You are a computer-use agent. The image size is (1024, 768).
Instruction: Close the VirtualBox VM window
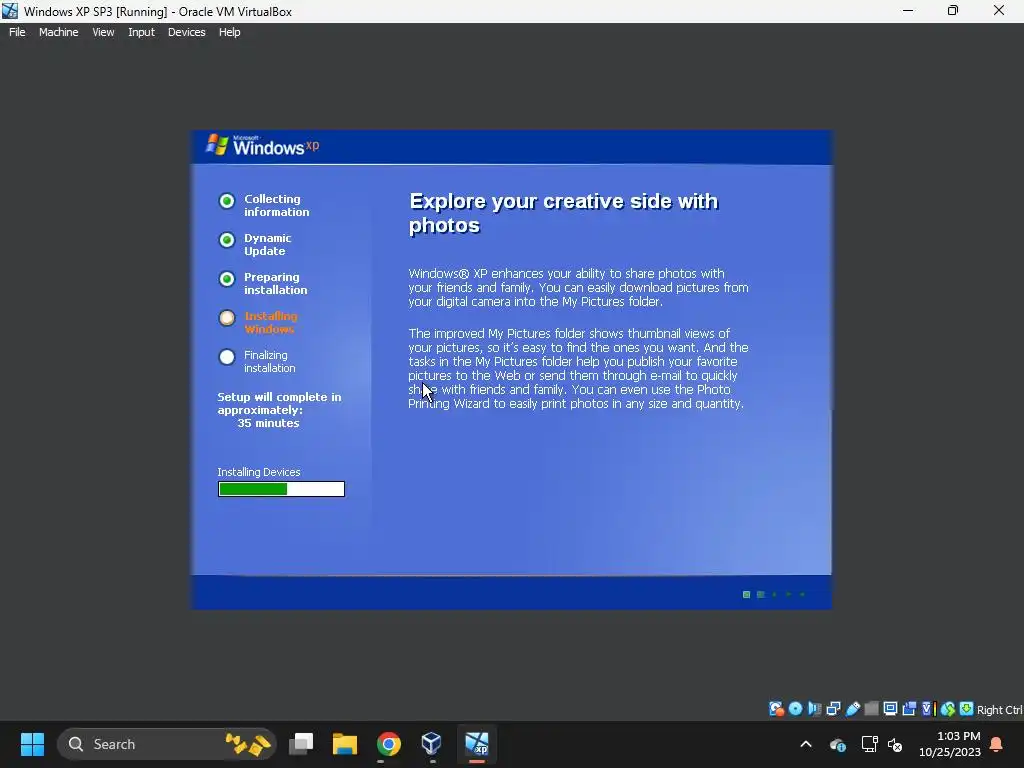coord(999,11)
